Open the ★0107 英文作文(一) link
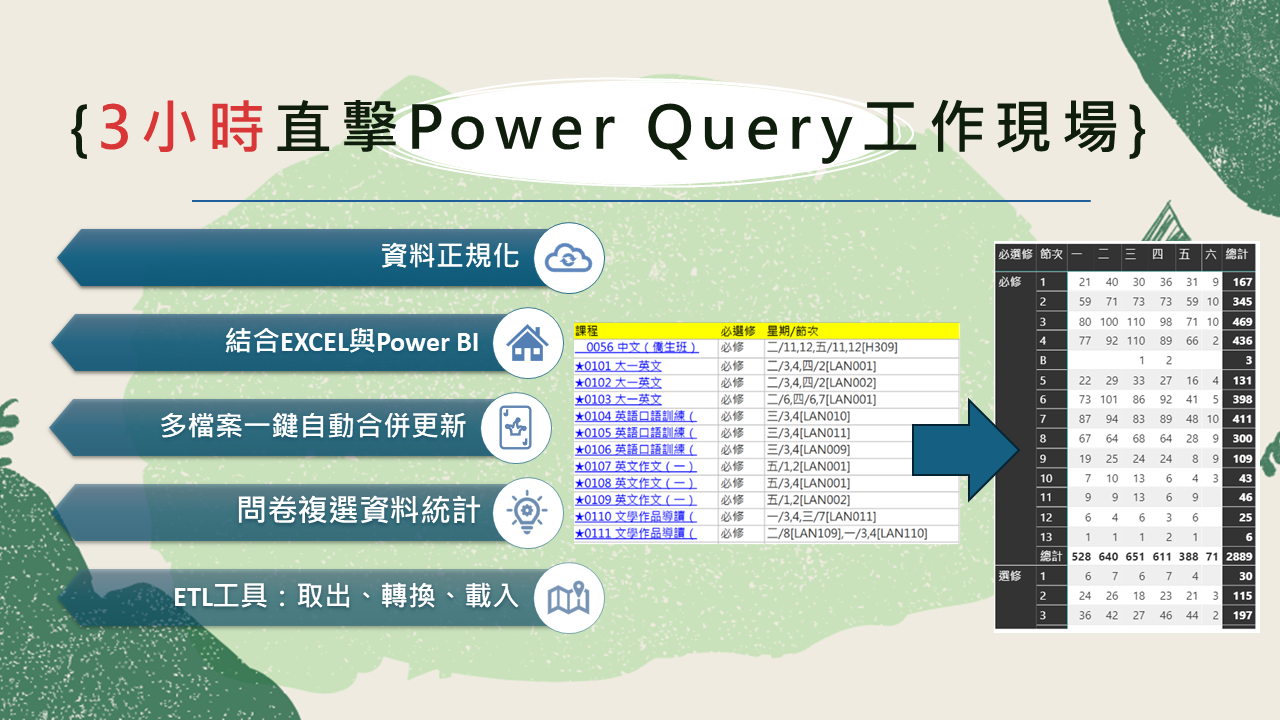This screenshot has width=1280, height=720. (x=635, y=466)
